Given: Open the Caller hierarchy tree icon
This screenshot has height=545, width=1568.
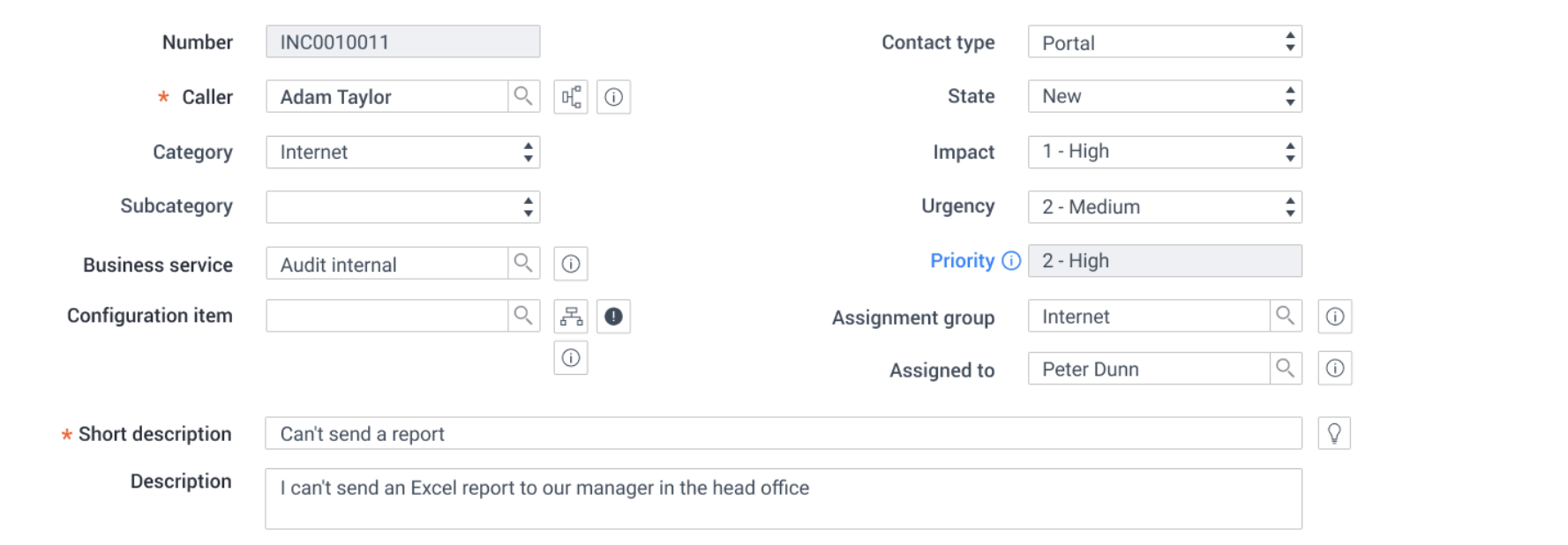Looking at the screenshot, I should pyautogui.click(x=571, y=97).
